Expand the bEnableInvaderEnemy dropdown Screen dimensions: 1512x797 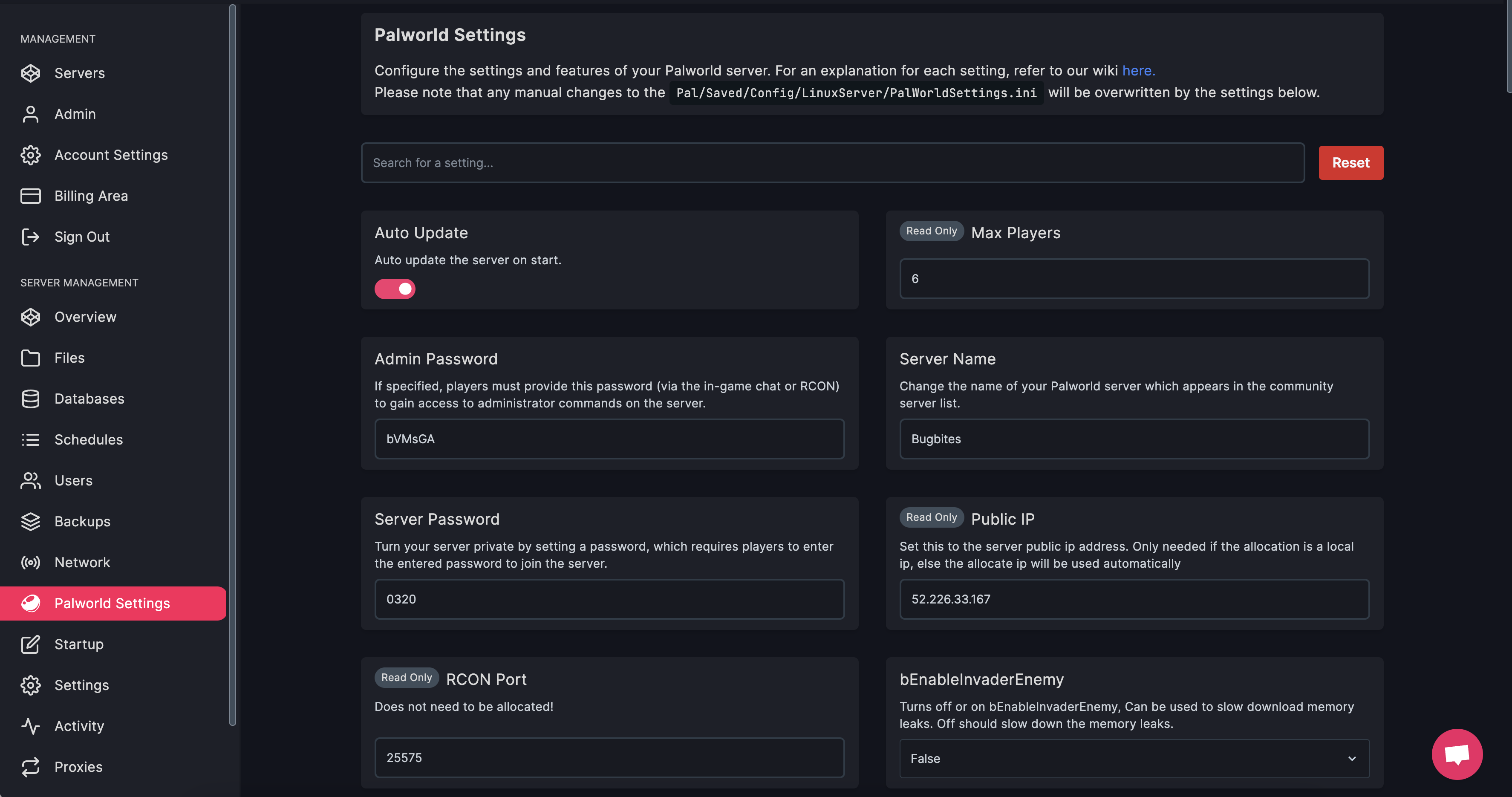point(1134,758)
